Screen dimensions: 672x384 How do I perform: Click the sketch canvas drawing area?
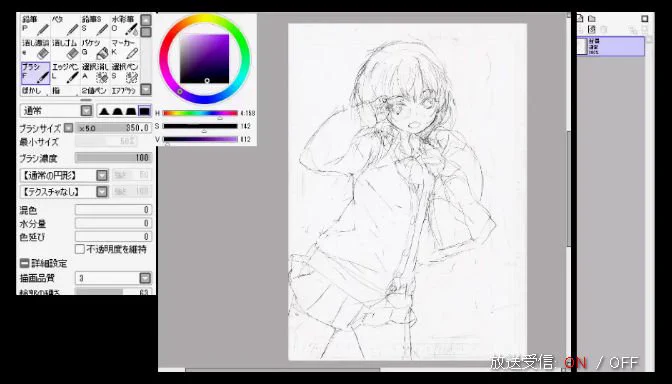(x=407, y=192)
